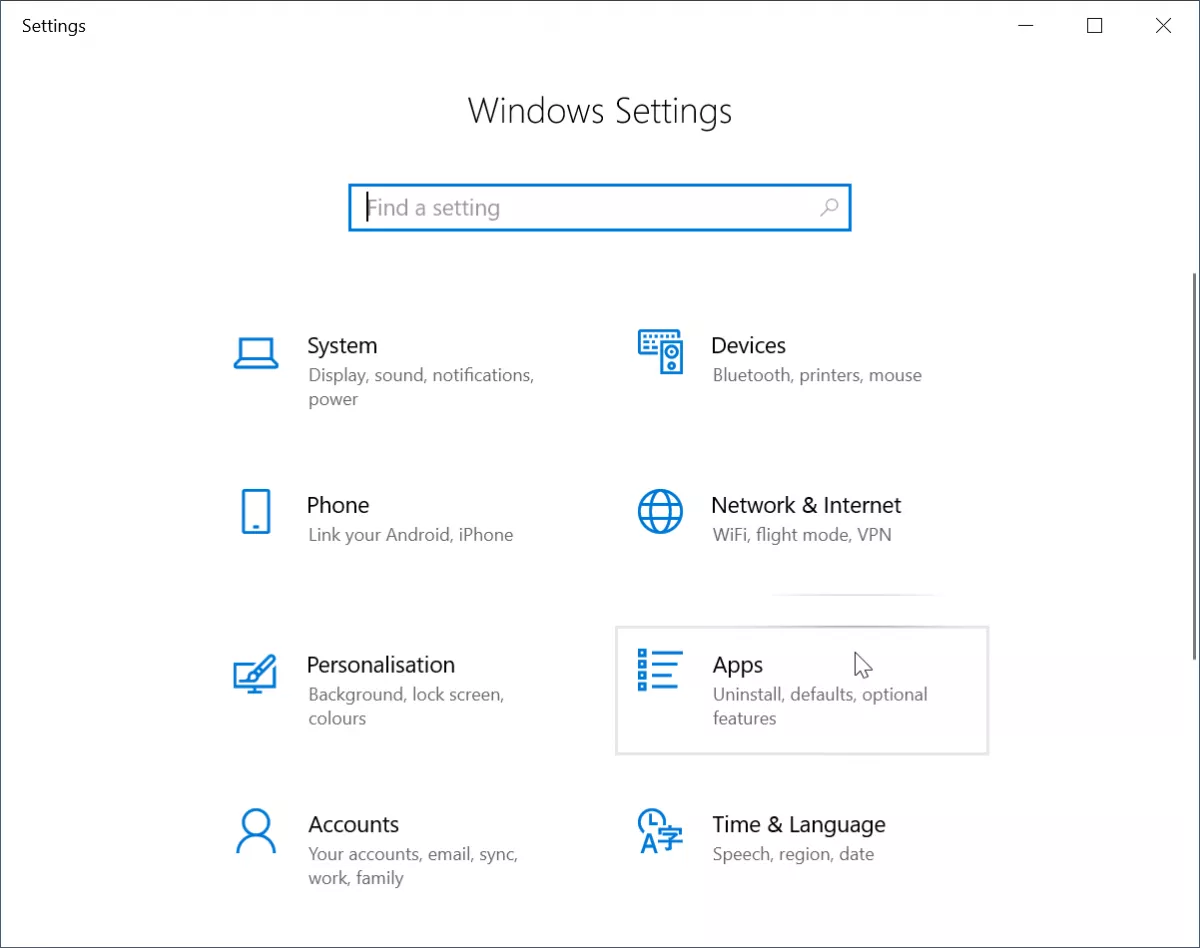Open the Personalisation heading
The image size is (1200, 948).
tap(381, 665)
